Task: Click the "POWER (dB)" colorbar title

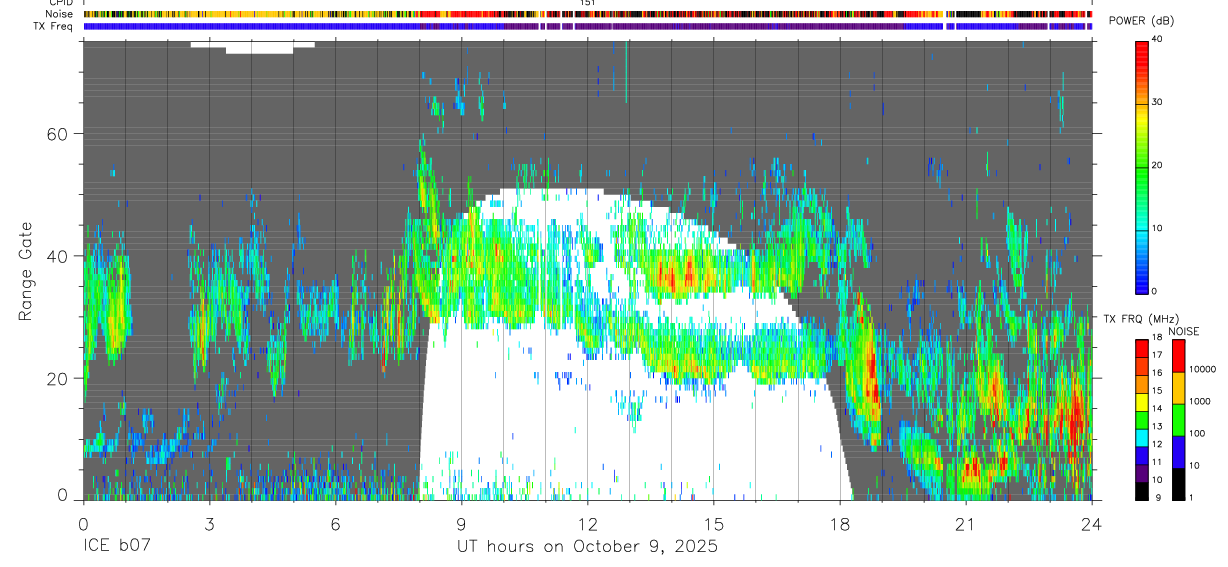Action: pos(1141,22)
